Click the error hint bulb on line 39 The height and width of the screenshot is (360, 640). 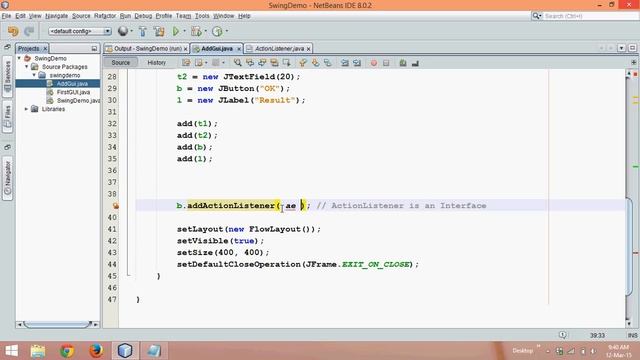click(116, 206)
